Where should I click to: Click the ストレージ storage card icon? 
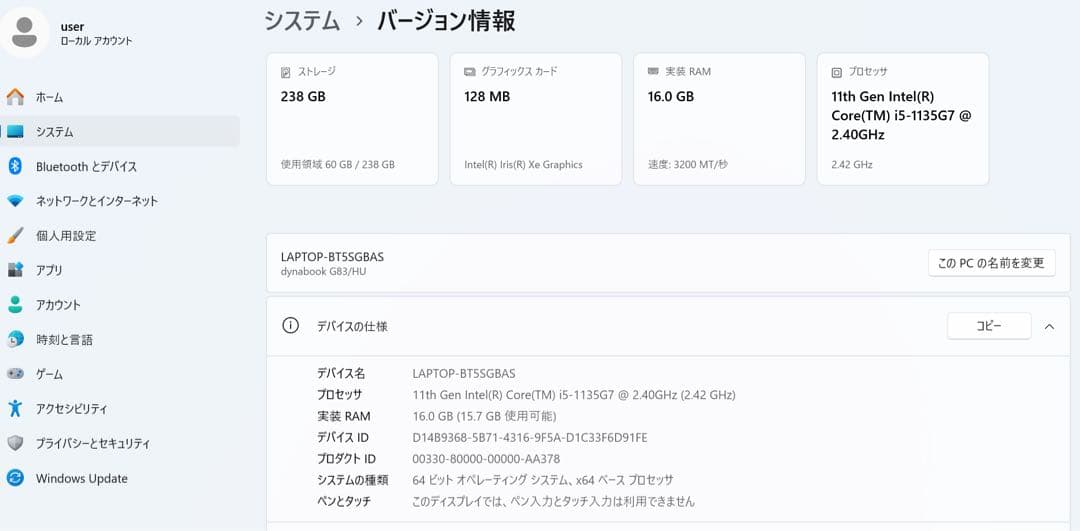click(286, 72)
